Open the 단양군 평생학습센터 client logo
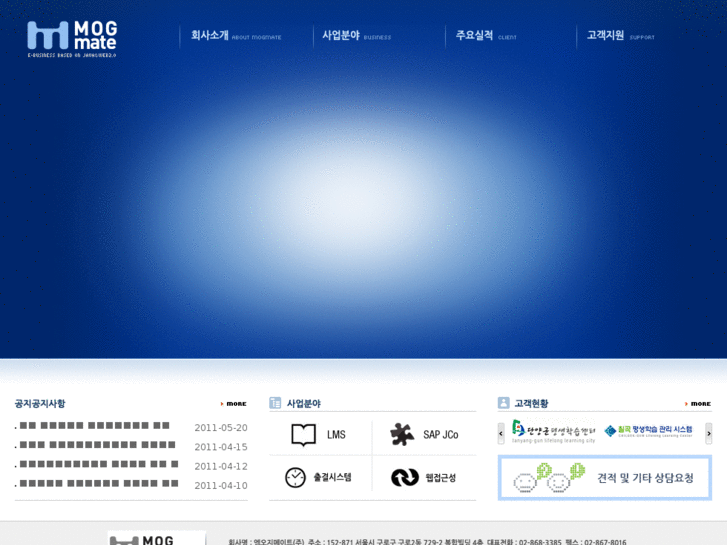The width and height of the screenshot is (727, 545). coord(554,432)
